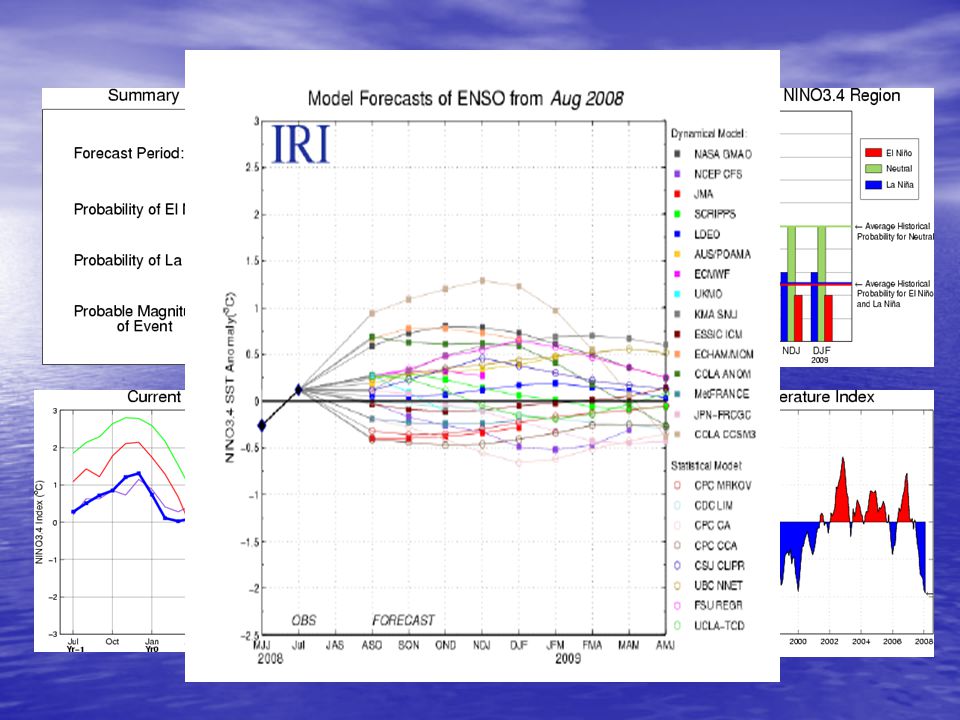Click the 'Probable Magnitude of Event' label
This screenshot has height=720, width=960.
coord(129,318)
